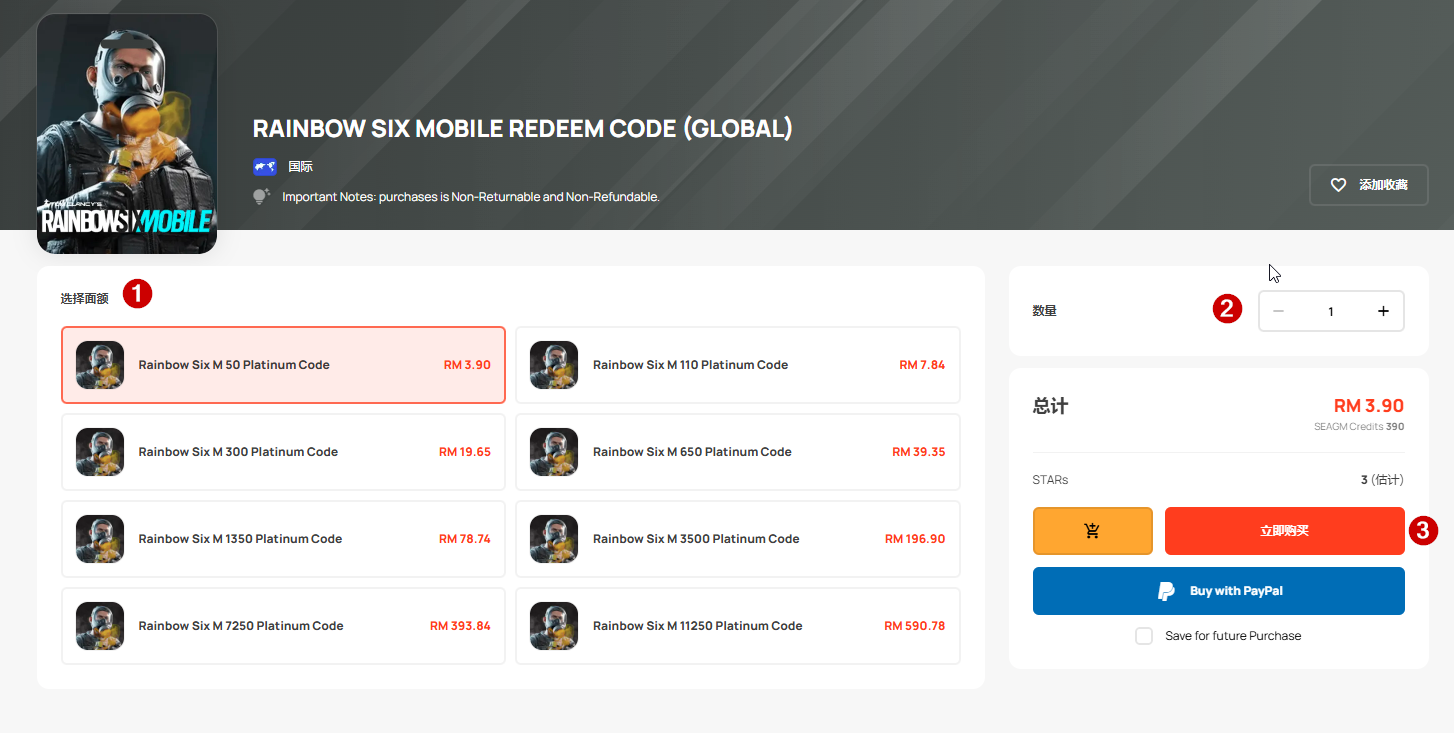Increase quantity with the plus button

tap(1383, 311)
